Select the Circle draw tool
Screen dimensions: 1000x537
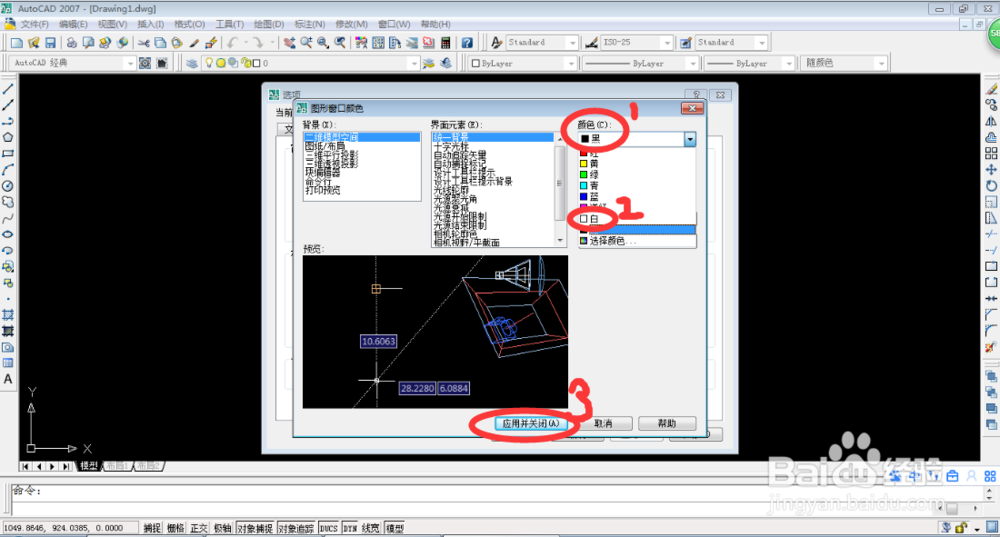tap(8, 186)
